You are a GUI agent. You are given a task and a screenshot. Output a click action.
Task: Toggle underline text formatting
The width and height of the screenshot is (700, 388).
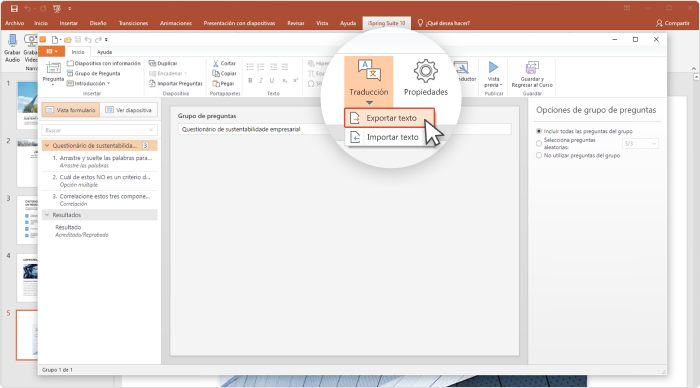point(272,80)
